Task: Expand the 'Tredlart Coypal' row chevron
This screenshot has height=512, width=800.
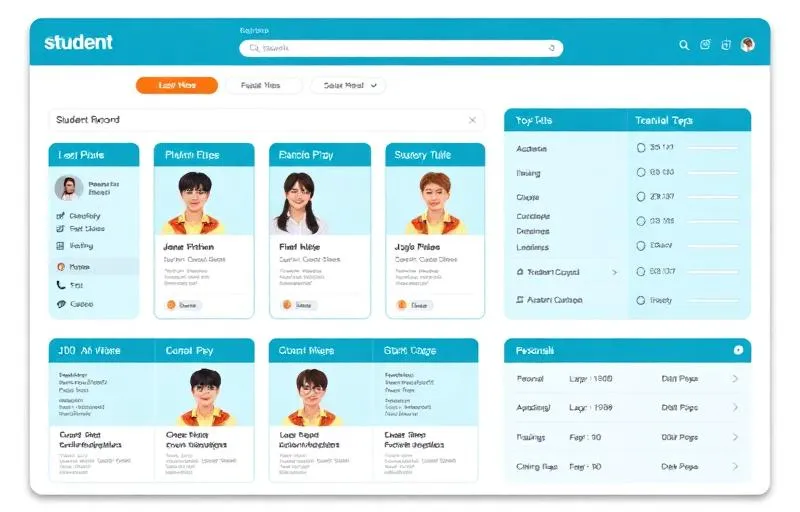Action: click(x=615, y=272)
